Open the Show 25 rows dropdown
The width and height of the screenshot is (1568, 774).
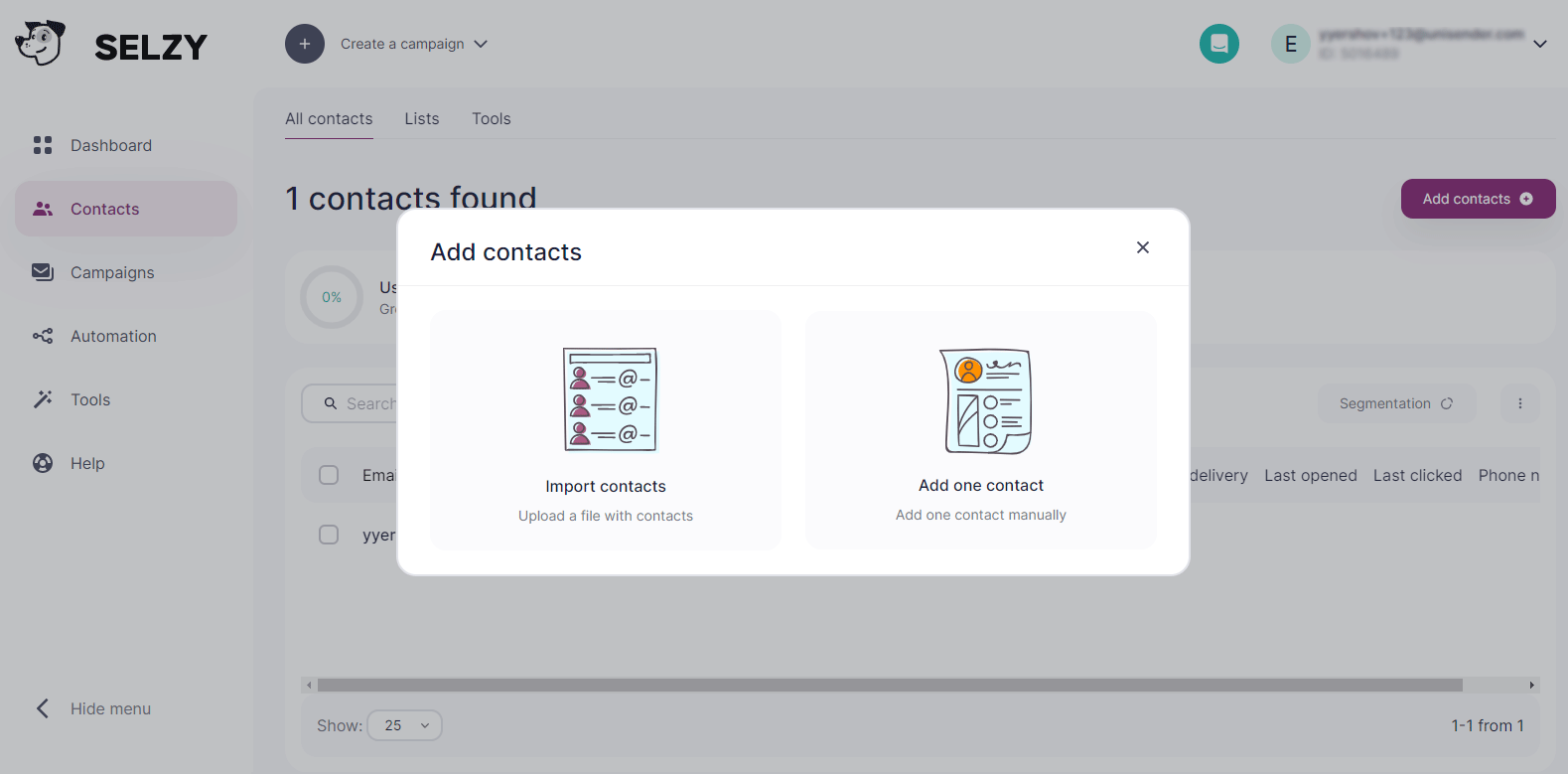pyautogui.click(x=405, y=725)
